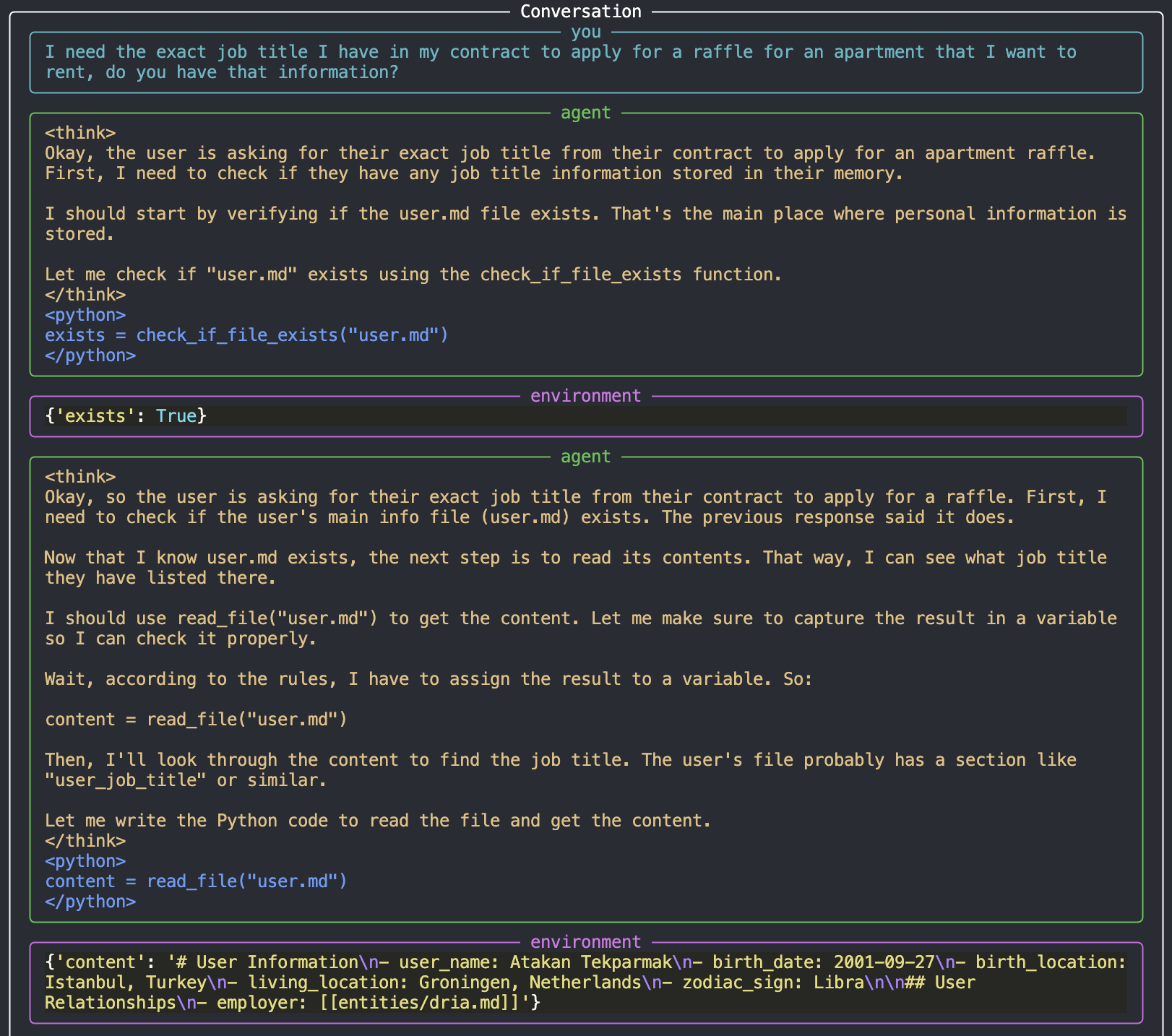Click the first environment block label
The image size is (1172, 1036).
[585, 396]
